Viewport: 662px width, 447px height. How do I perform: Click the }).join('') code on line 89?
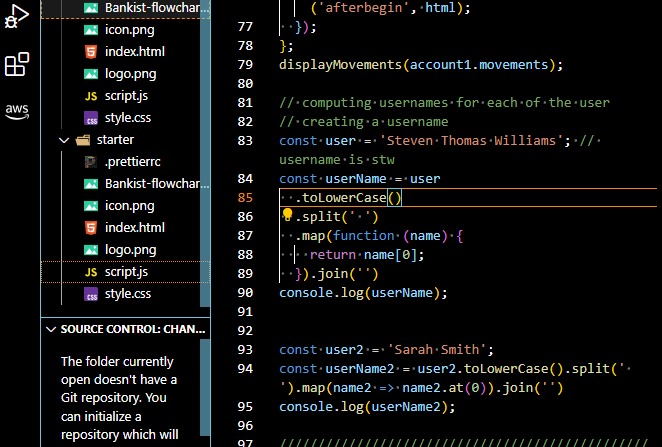click(336, 274)
